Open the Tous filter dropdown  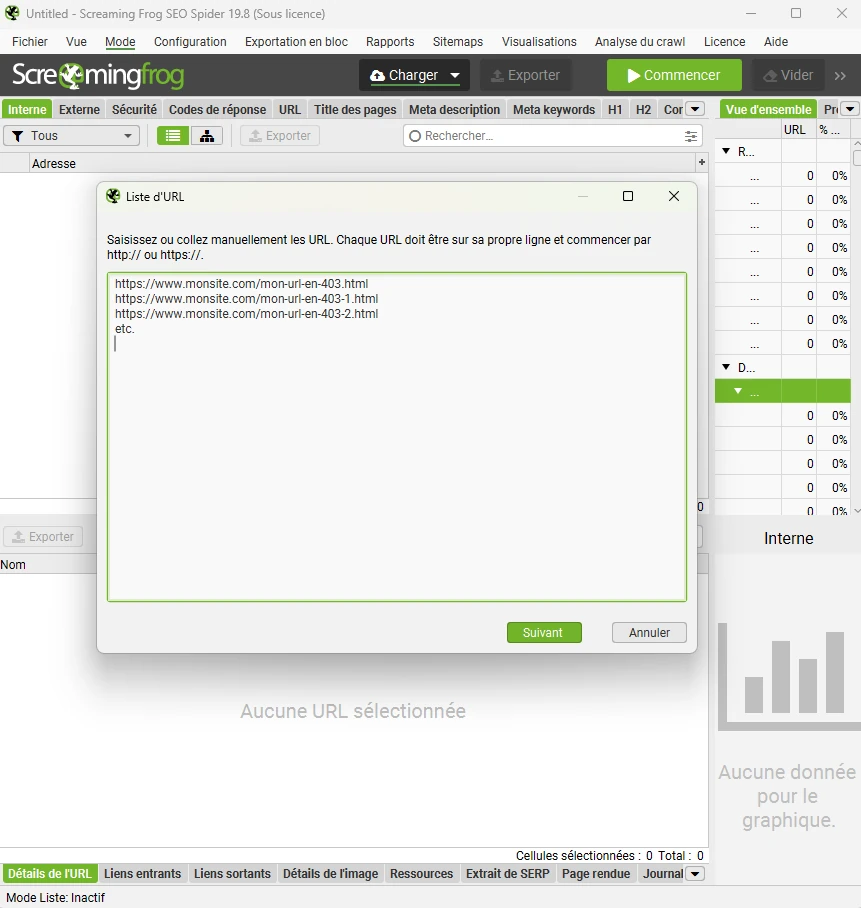pos(71,136)
